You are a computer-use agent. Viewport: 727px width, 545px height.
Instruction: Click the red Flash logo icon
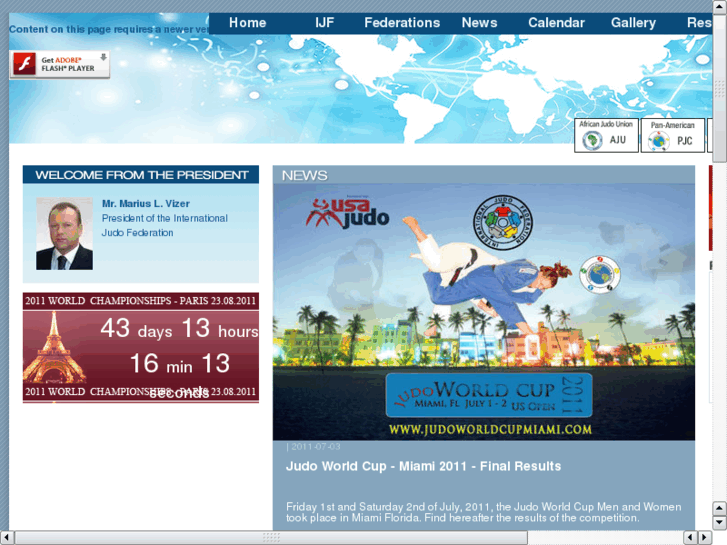pyautogui.click(x=25, y=64)
